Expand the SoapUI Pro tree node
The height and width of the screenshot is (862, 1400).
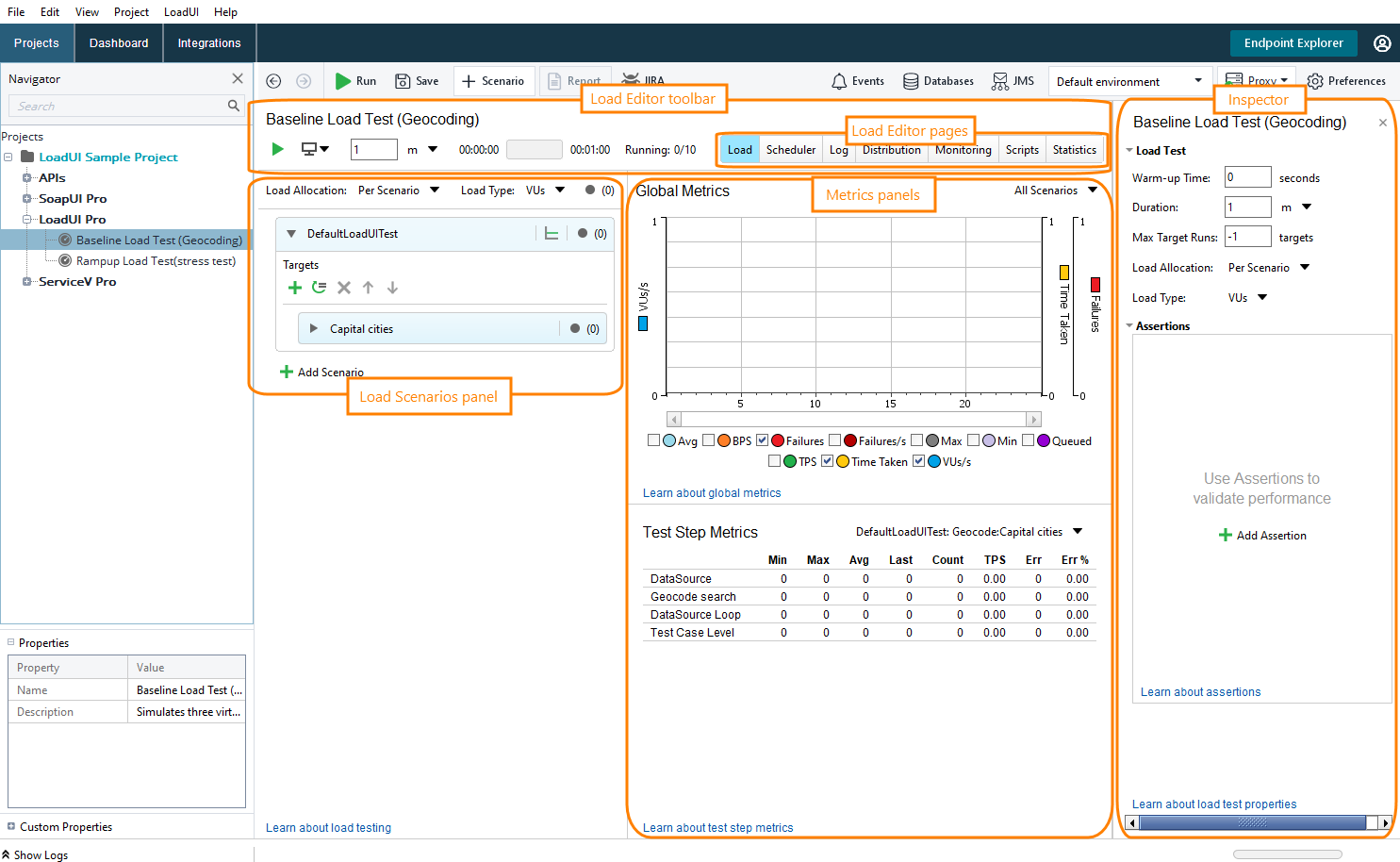coord(27,198)
